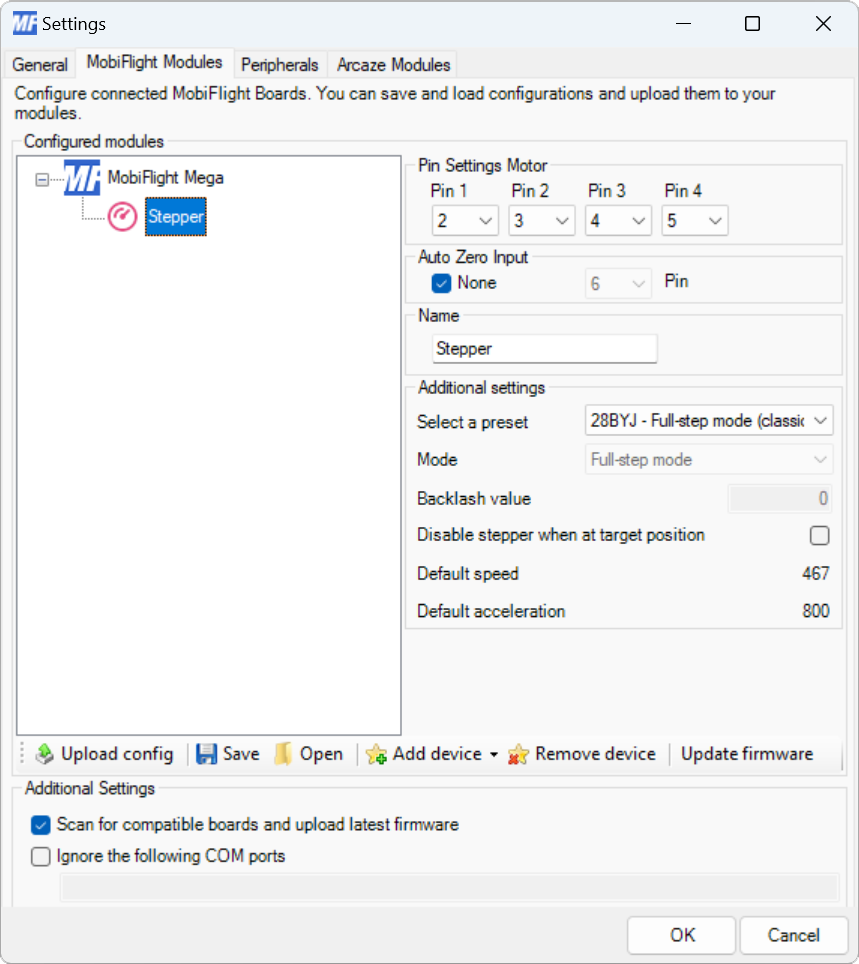Uncheck None under Auto Zero Input
Viewport: 859px width, 964px height.
(x=440, y=283)
